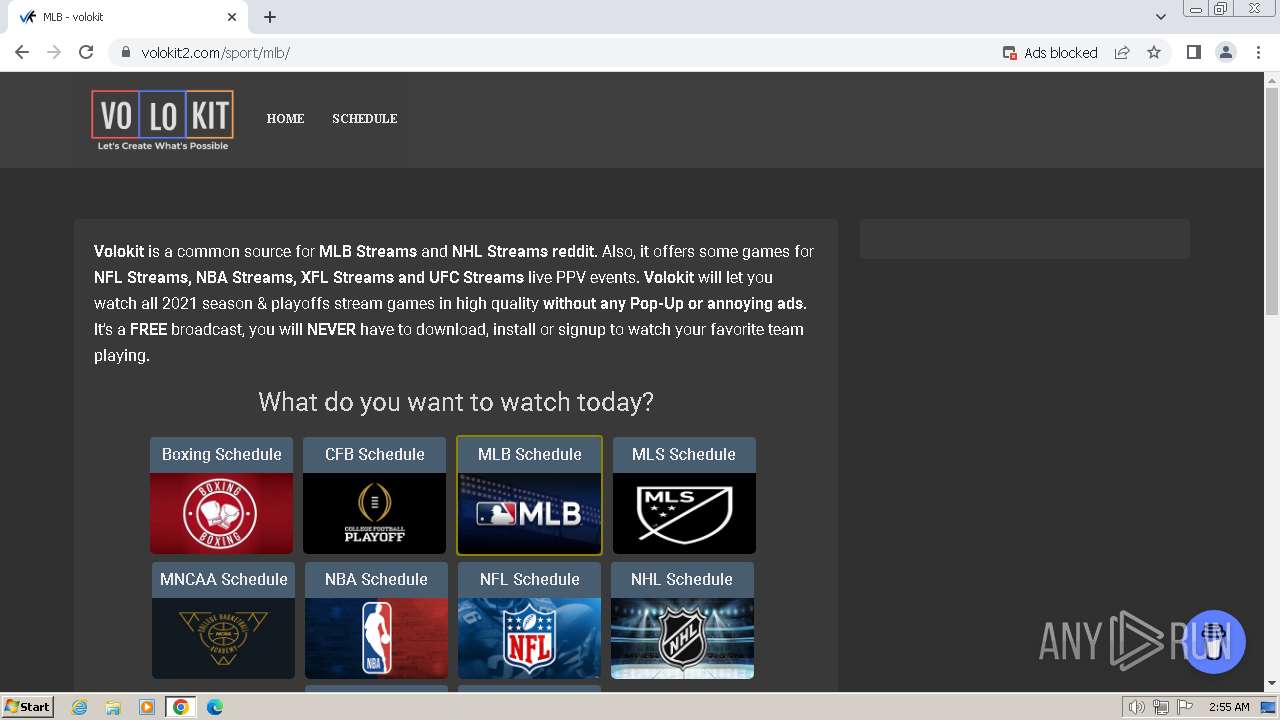This screenshot has height=720, width=1280.
Task: Launch Internet Explorer from taskbar
Action: [79, 707]
